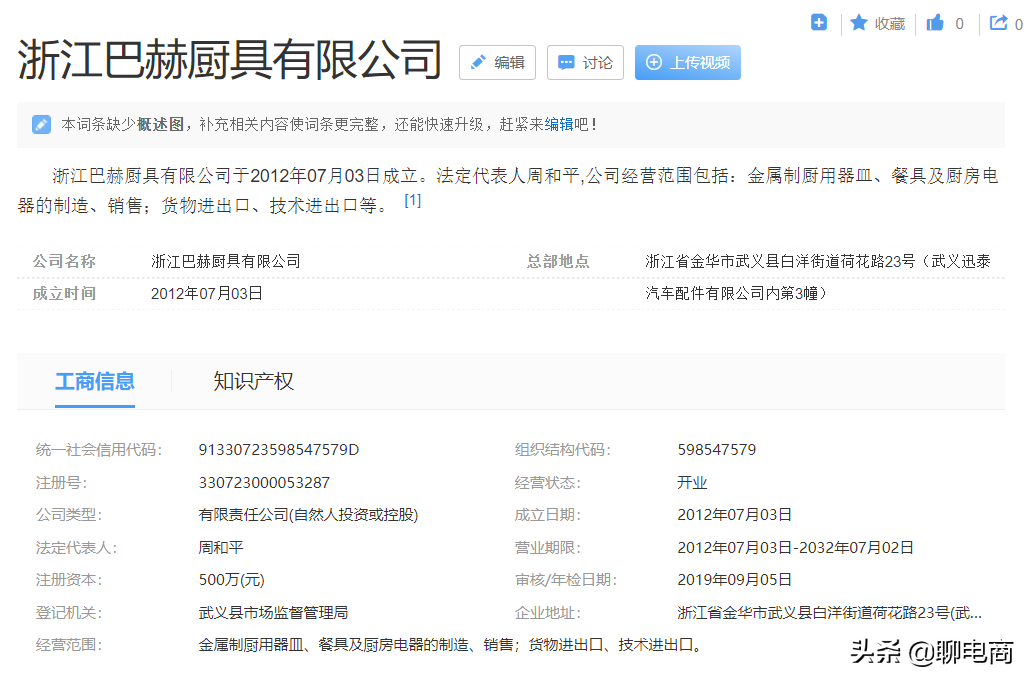This screenshot has height=685, width=1034.
Task: Click the 经营范围 business scope text
Action: tap(450, 645)
